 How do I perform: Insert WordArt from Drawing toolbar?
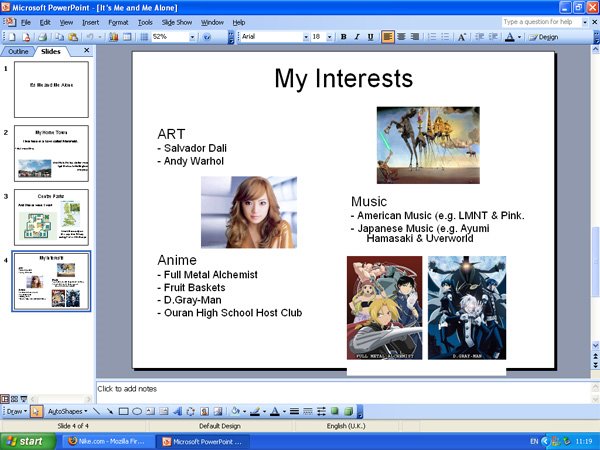(178, 411)
